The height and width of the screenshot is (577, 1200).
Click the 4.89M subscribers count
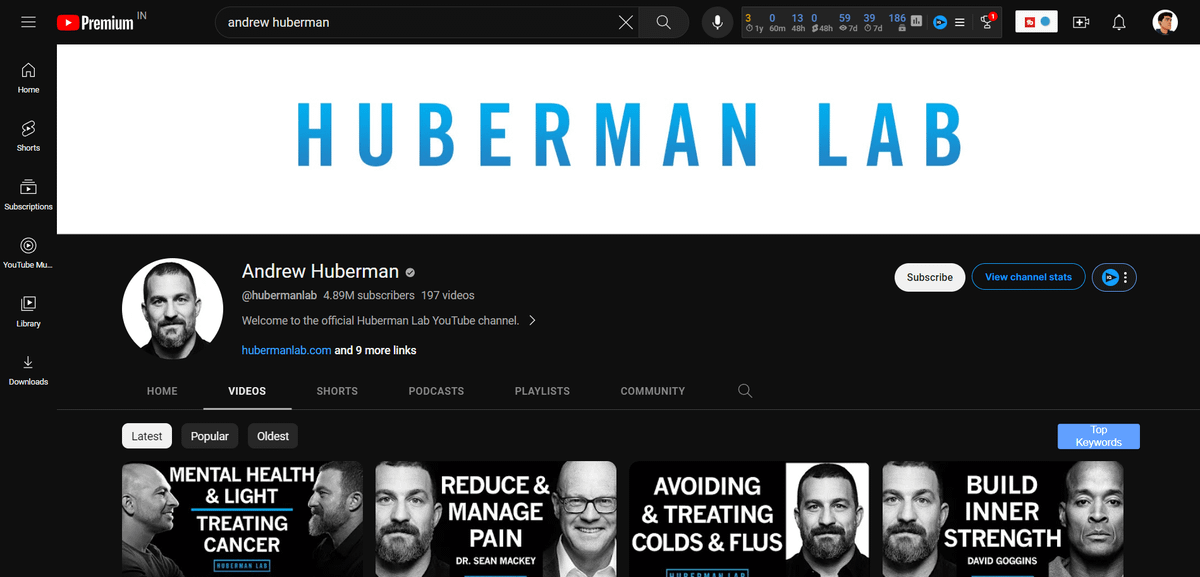coord(368,296)
